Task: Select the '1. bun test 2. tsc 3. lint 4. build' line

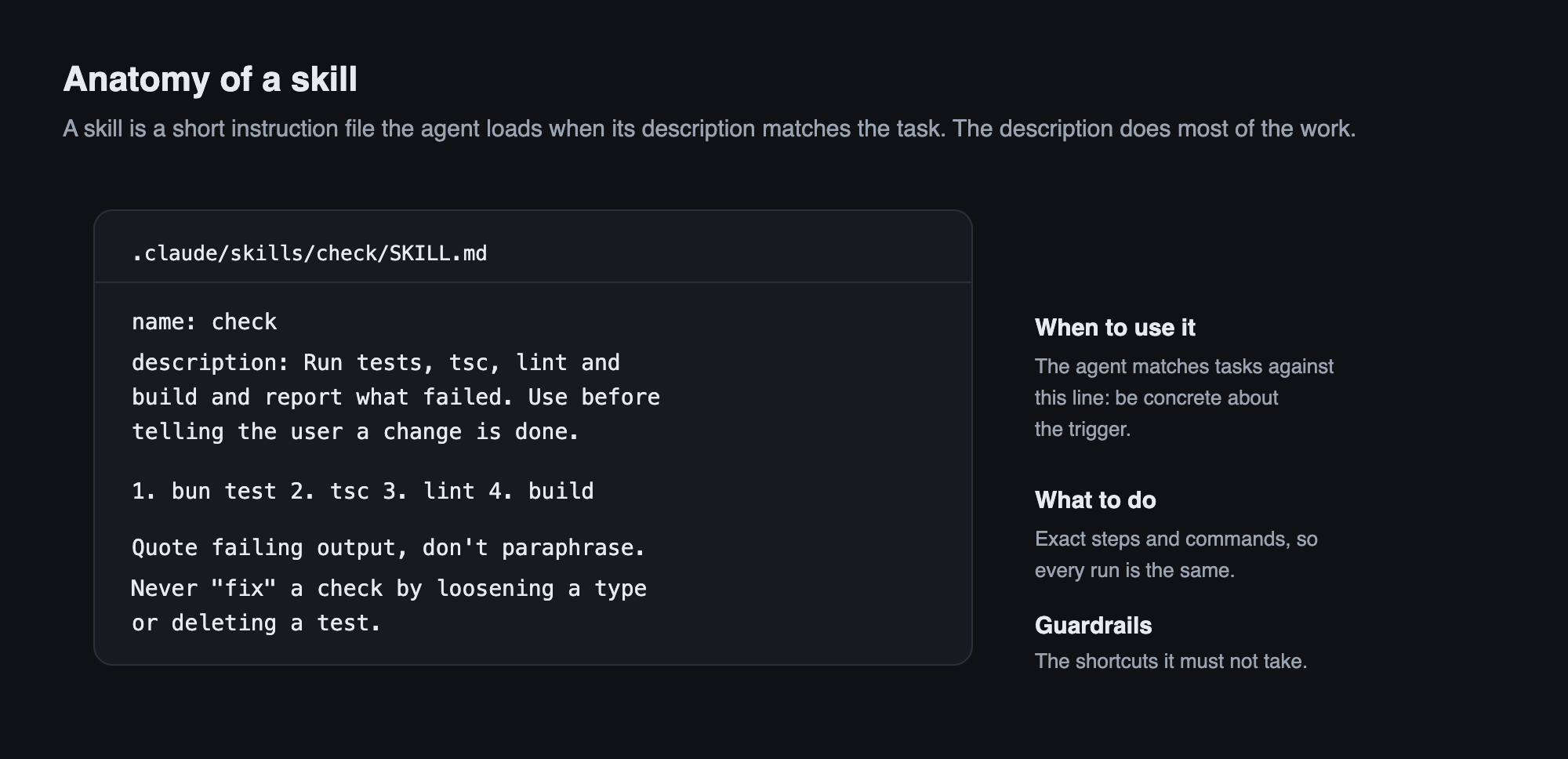Action: (x=363, y=492)
